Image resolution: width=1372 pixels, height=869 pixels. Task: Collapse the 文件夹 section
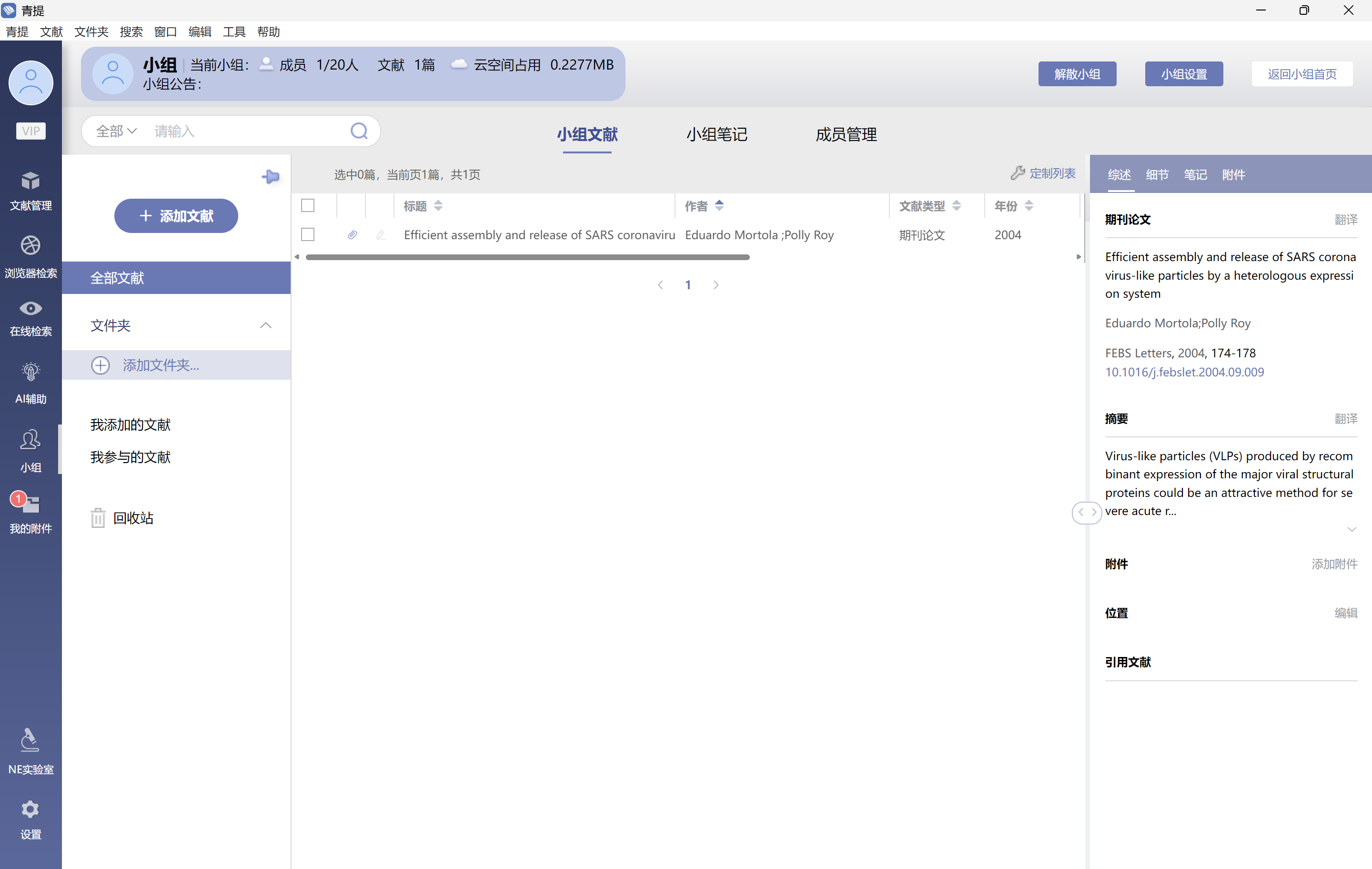coord(265,325)
